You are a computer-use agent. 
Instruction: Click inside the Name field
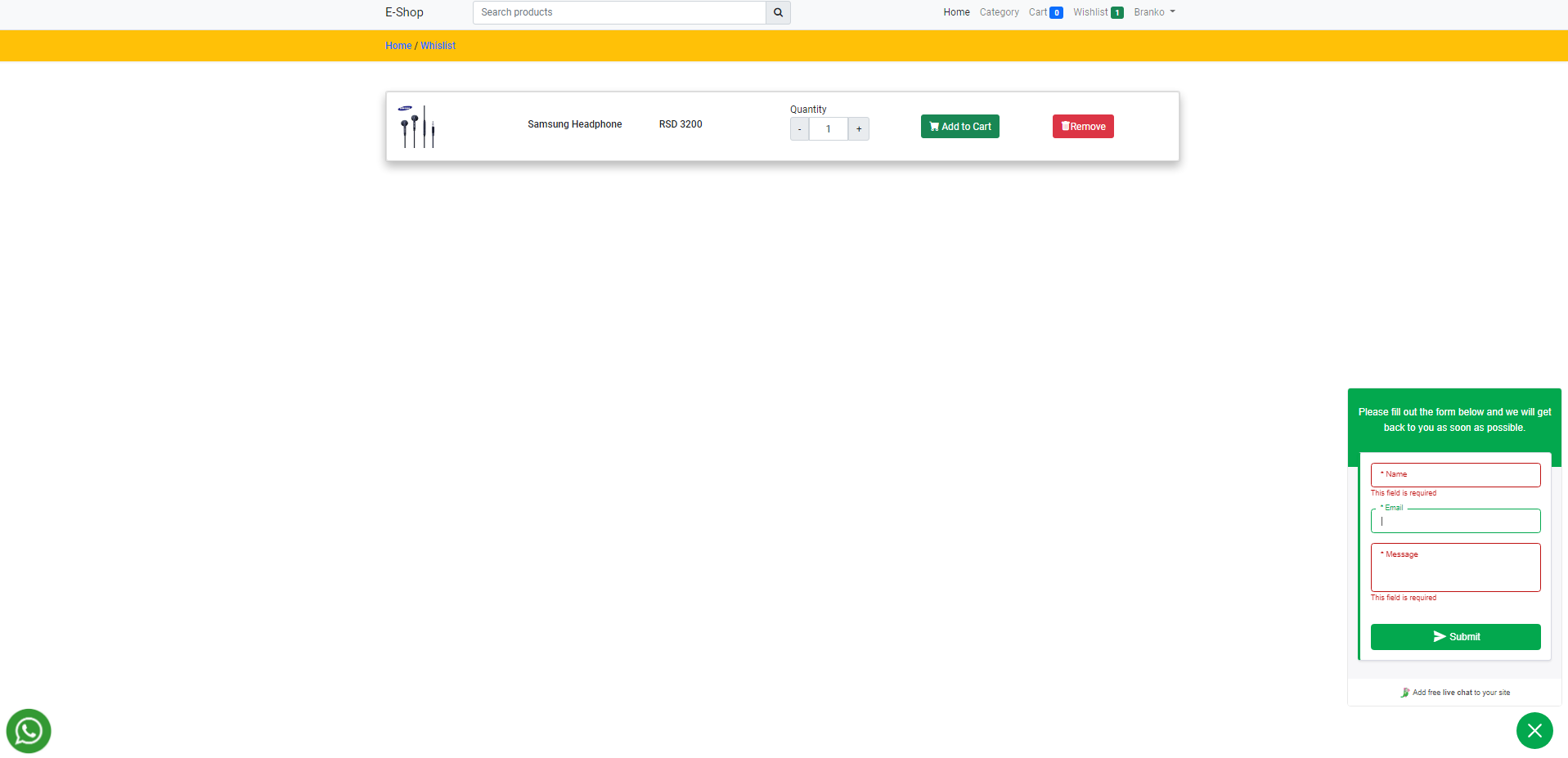(1455, 475)
